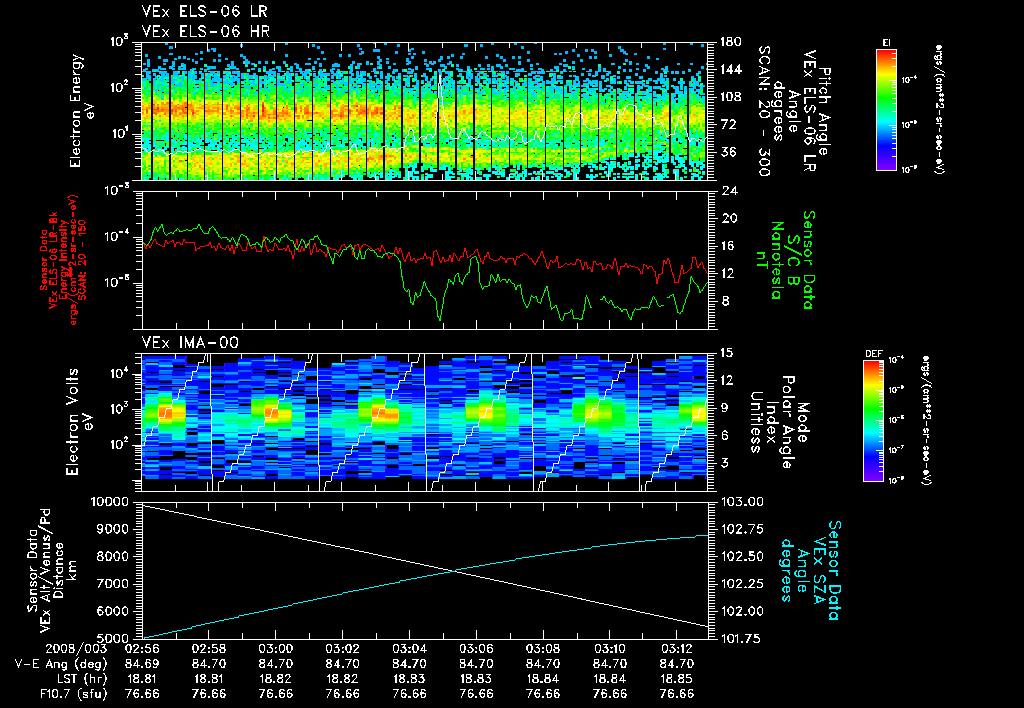Click the 03:04 time tick label
1024x708 pixels.
tap(409, 649)
